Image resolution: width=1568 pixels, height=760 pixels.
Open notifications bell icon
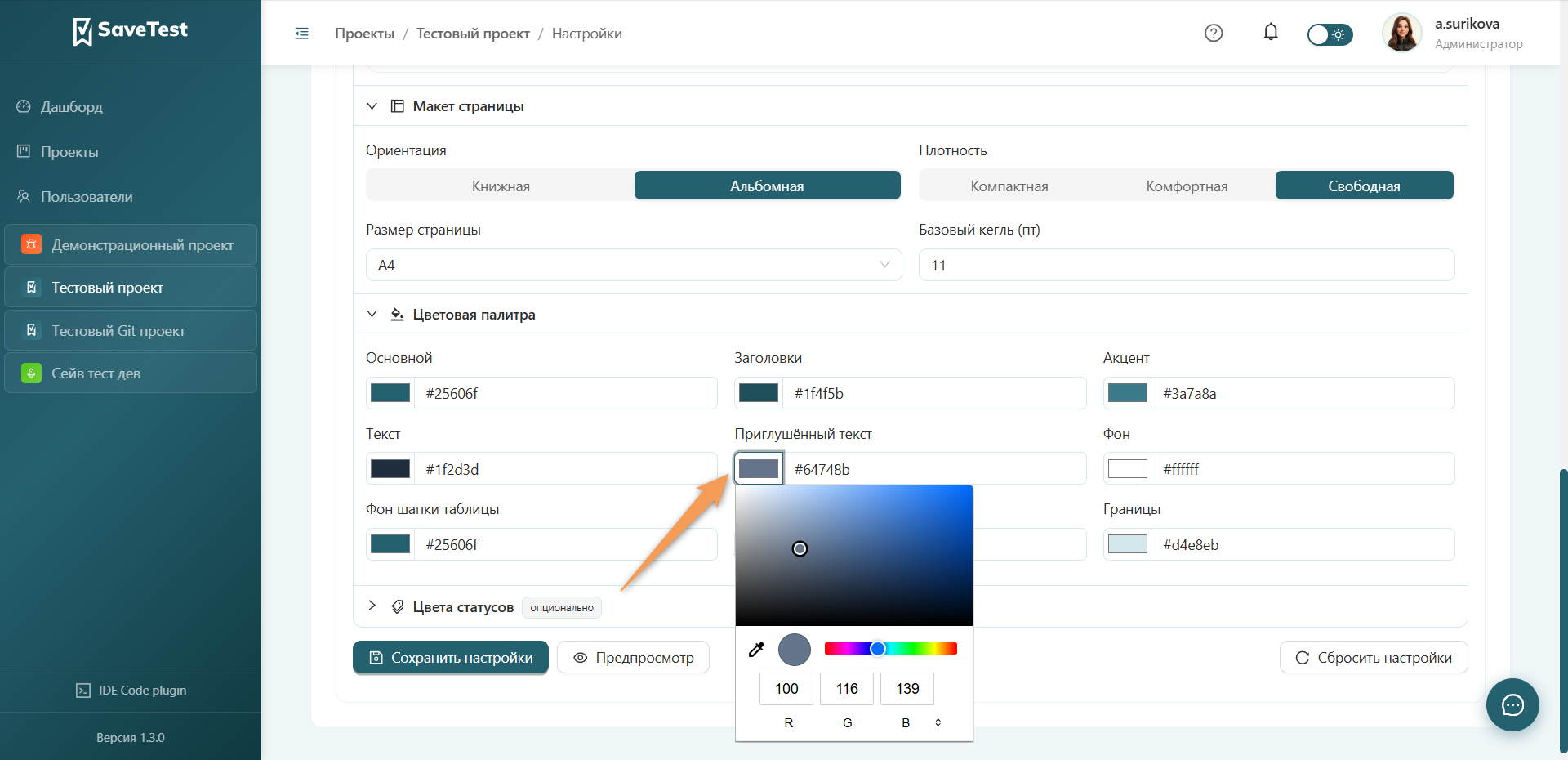click(1271, 33)
